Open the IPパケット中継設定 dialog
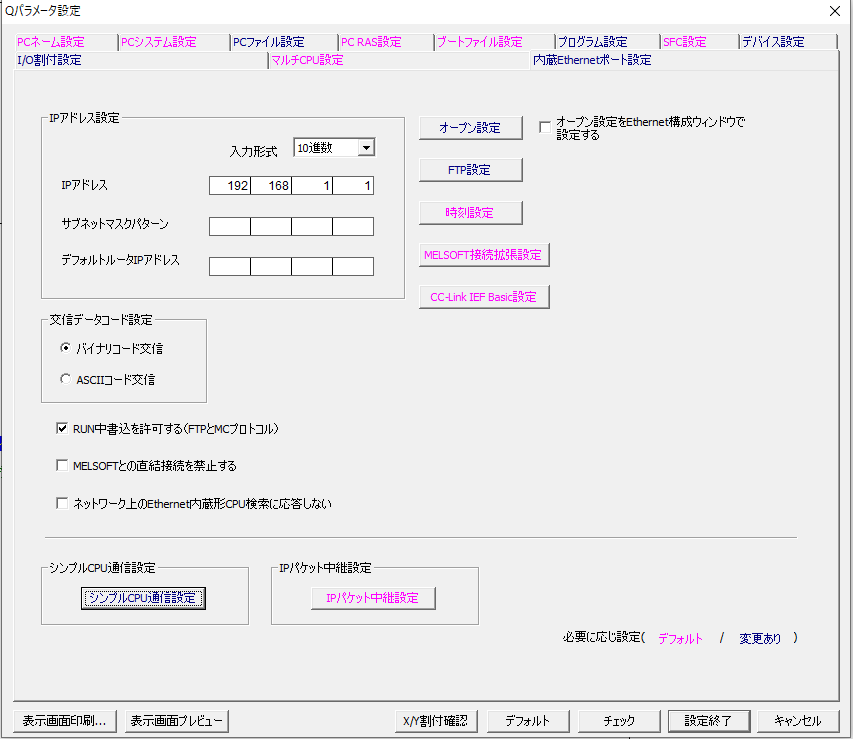 click(x=374, y=597)
